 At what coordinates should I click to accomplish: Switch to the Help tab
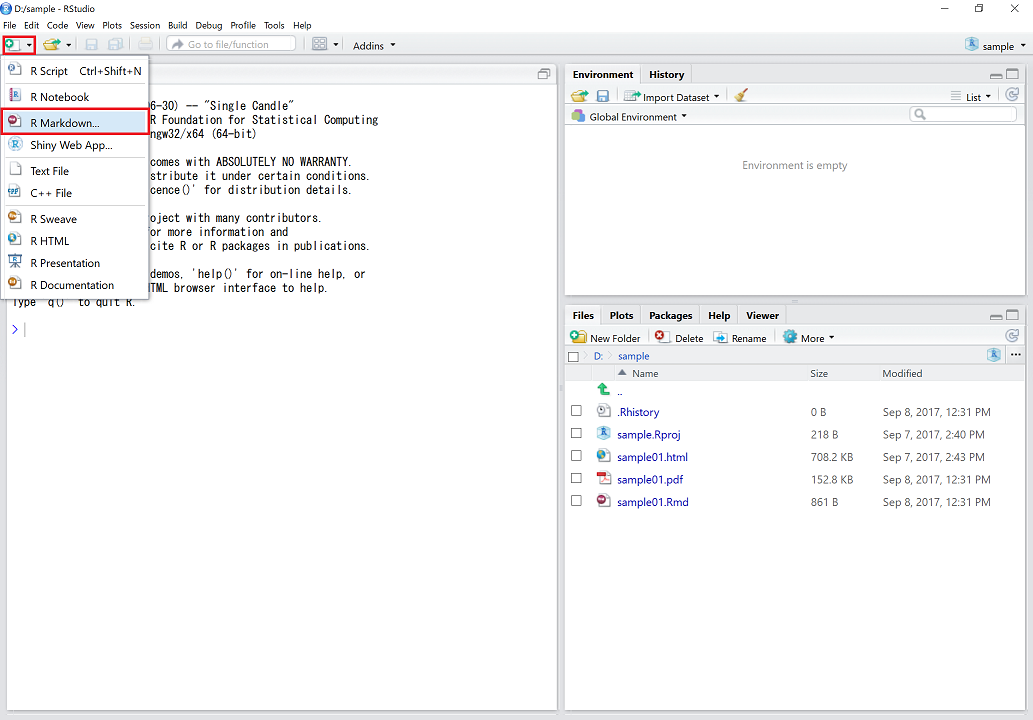tap(719, 316)
